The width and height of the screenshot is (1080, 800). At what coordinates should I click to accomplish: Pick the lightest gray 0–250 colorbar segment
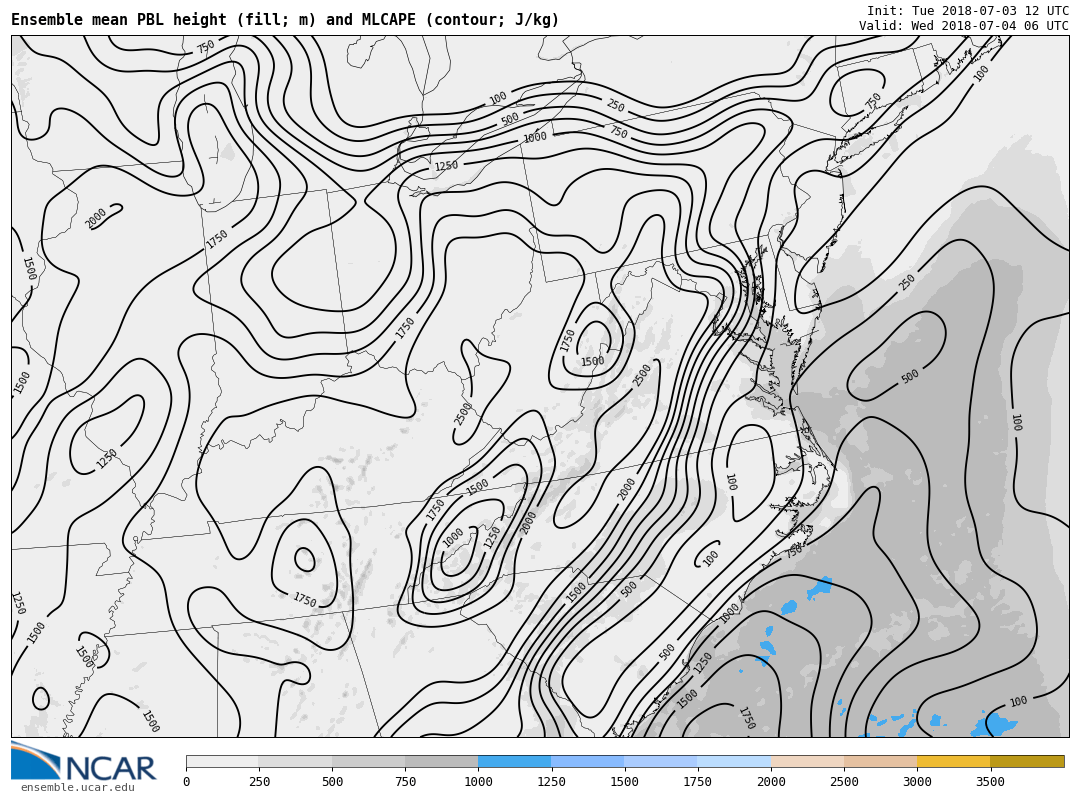[222, 762]
